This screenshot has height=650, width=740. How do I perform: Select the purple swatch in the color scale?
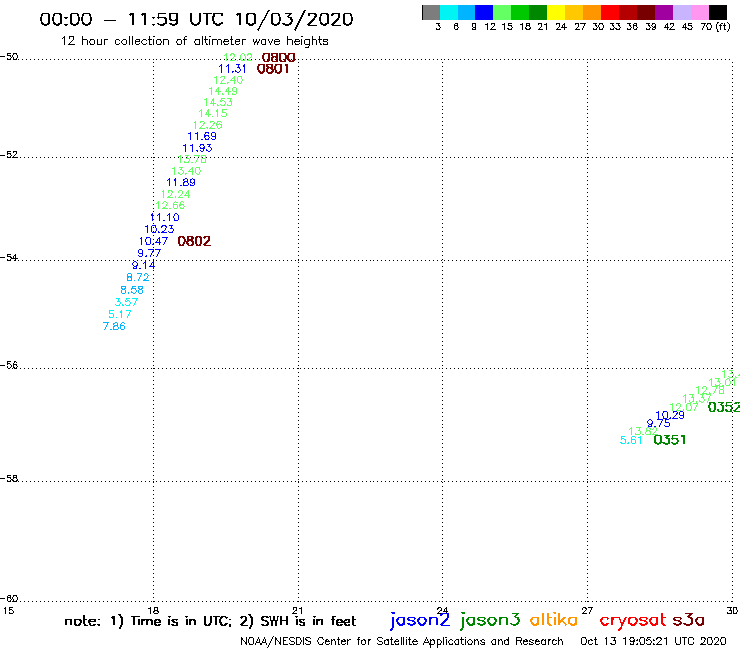[664, 12]
